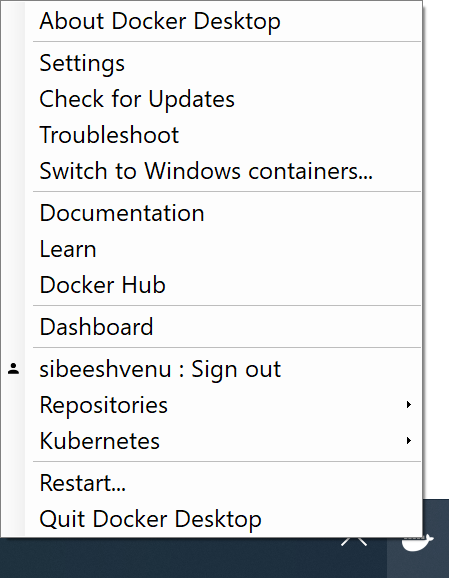Viewport: 449px width, 578px height.
Task: Expand the Repositories submenu arrow
Action: (408, 405)
